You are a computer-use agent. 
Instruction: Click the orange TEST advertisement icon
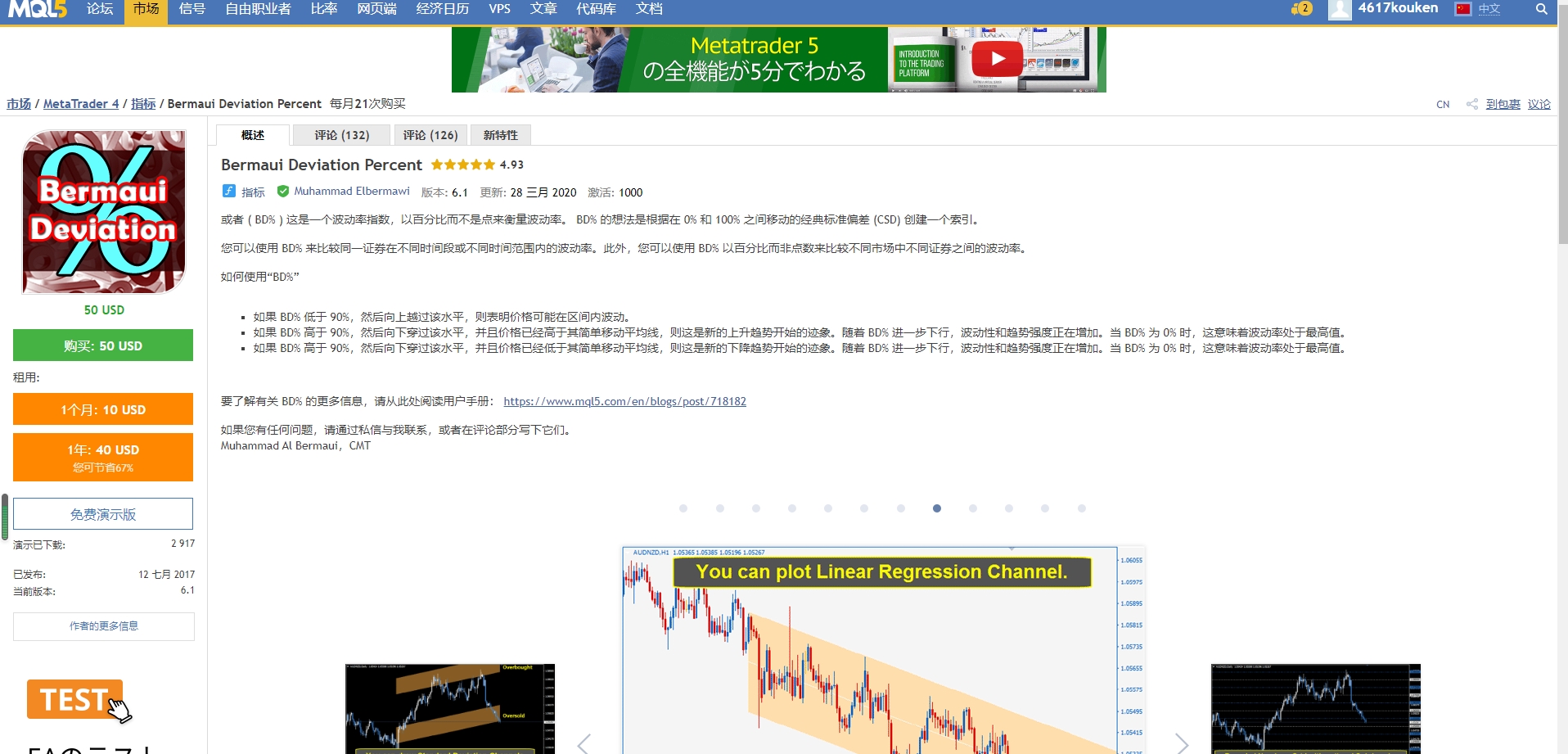pos(79,701)
